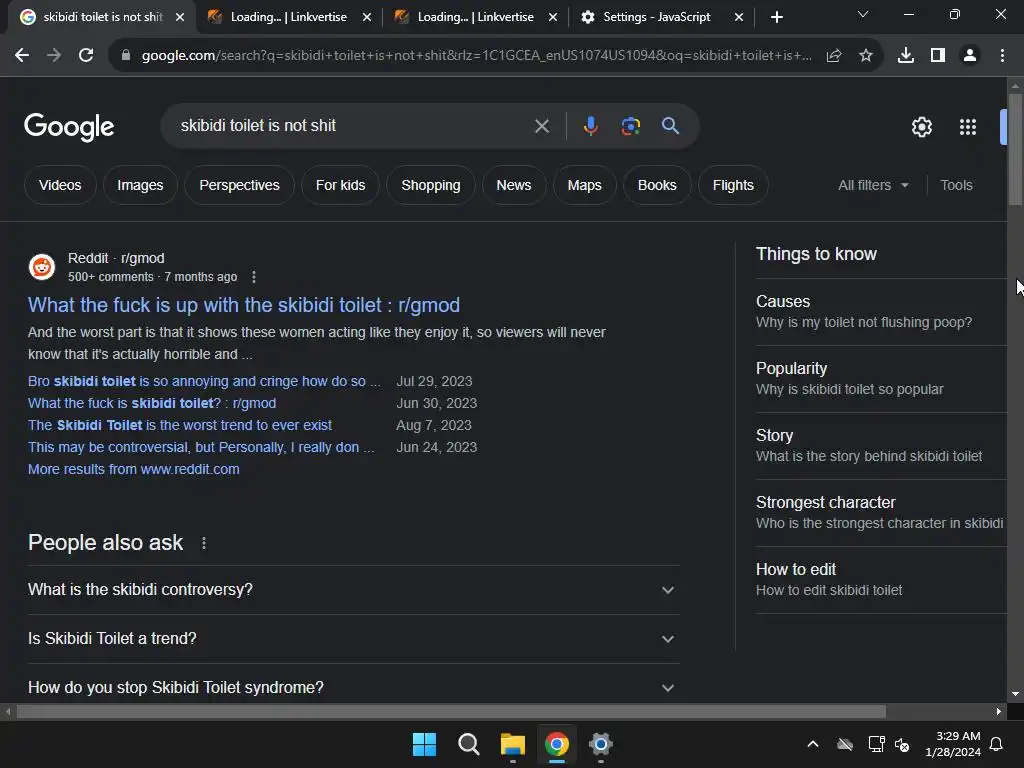Open the Causes topic under Things to know
Screen dimensions: 1024x768
click(881, 312)
